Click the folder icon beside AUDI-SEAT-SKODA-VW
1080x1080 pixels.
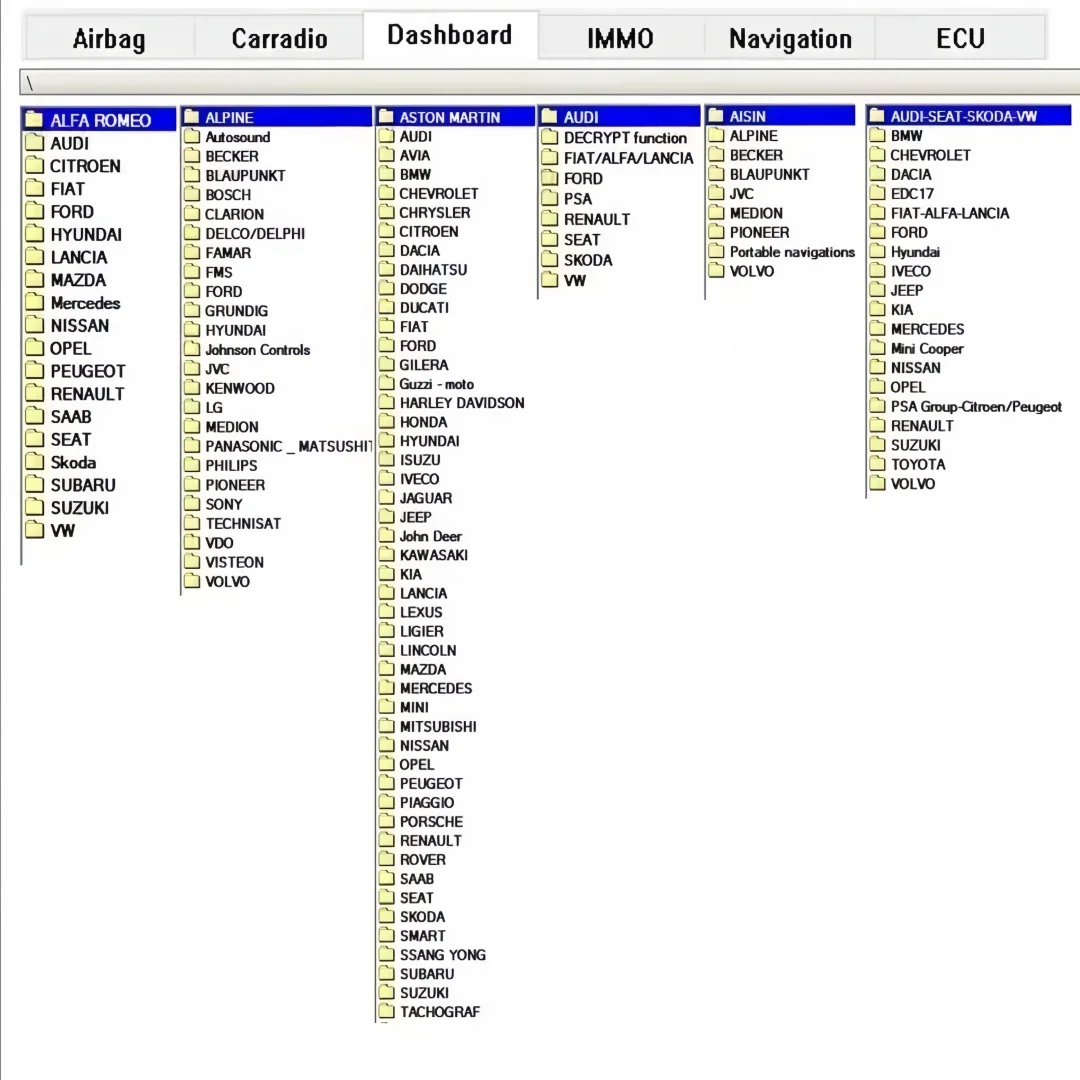click(x=877, y=115)
